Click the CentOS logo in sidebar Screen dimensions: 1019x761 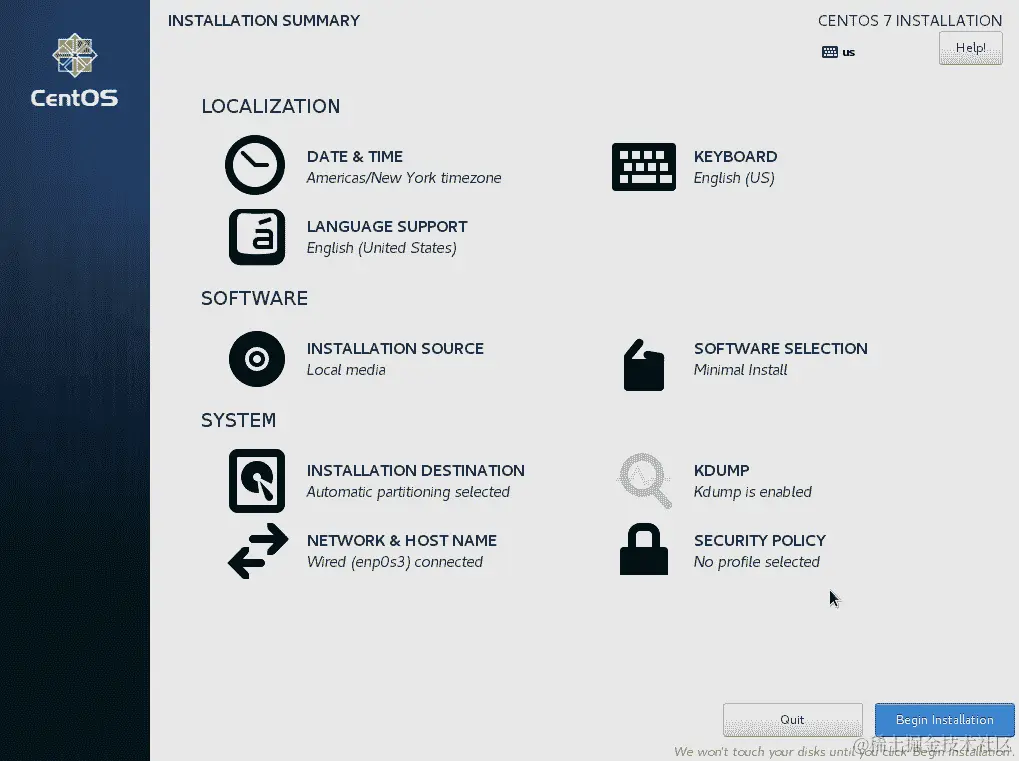click(x=74, y=70)
